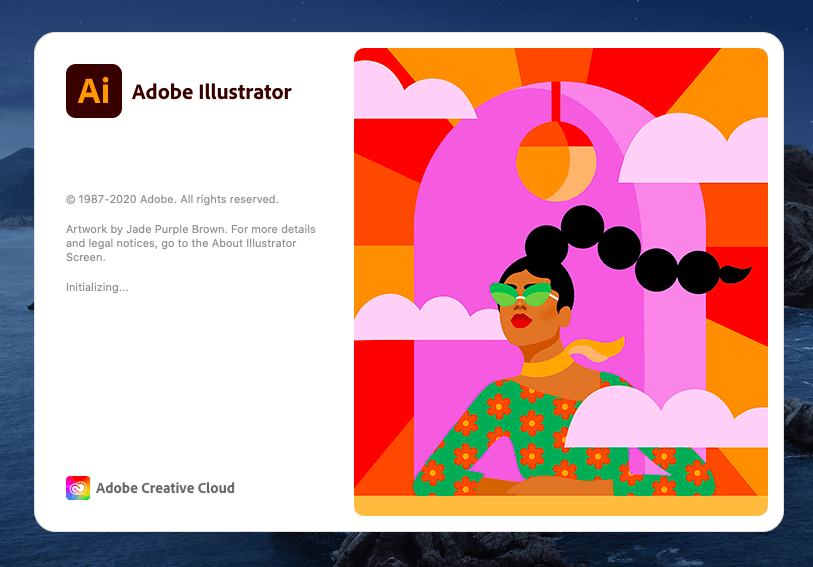
Task: Click the 1987-2020 Adobe copyright line
Action: [172, 199]
